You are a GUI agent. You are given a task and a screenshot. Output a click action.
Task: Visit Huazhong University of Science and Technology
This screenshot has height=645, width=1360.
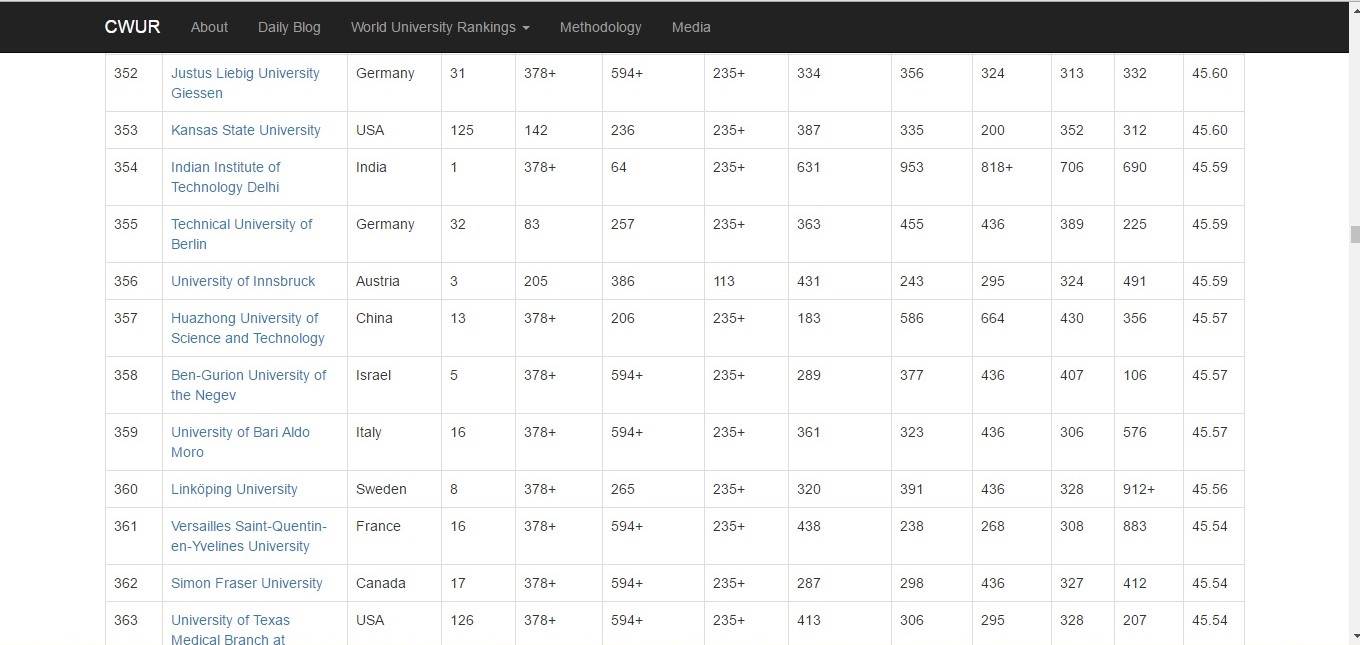tap(245, 319)
